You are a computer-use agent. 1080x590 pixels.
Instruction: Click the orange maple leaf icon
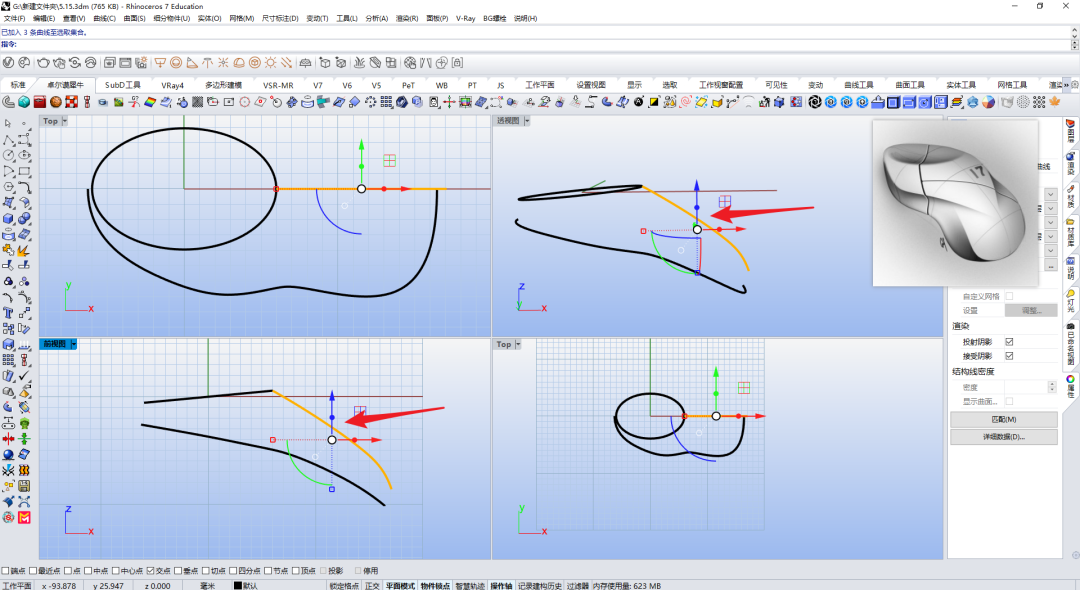1055,102
